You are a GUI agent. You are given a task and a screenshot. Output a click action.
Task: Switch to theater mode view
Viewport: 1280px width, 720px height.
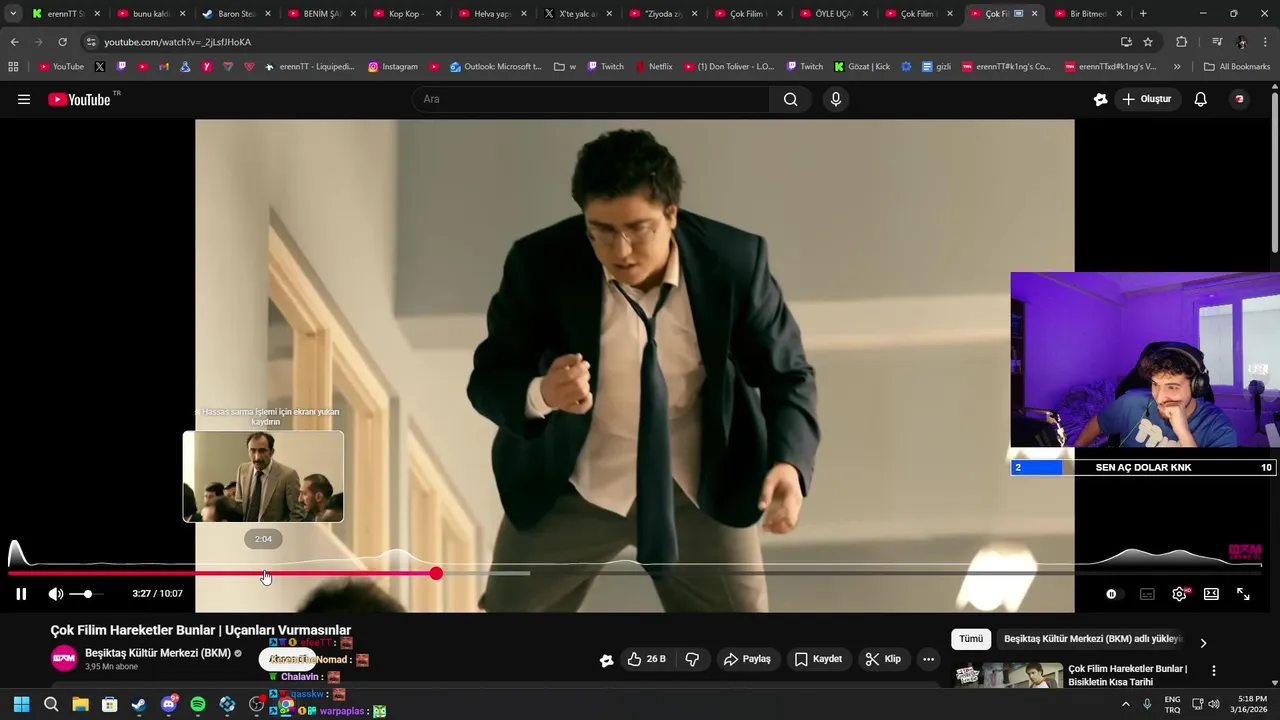coord(1211,594)
